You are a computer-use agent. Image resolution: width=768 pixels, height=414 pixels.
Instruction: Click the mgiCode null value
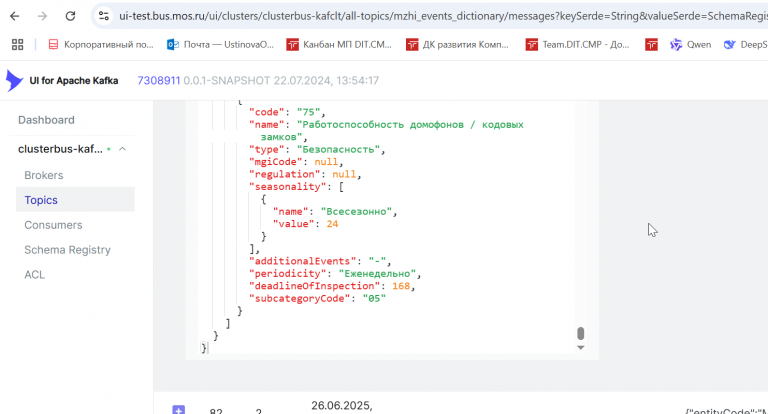pos(326,162)
